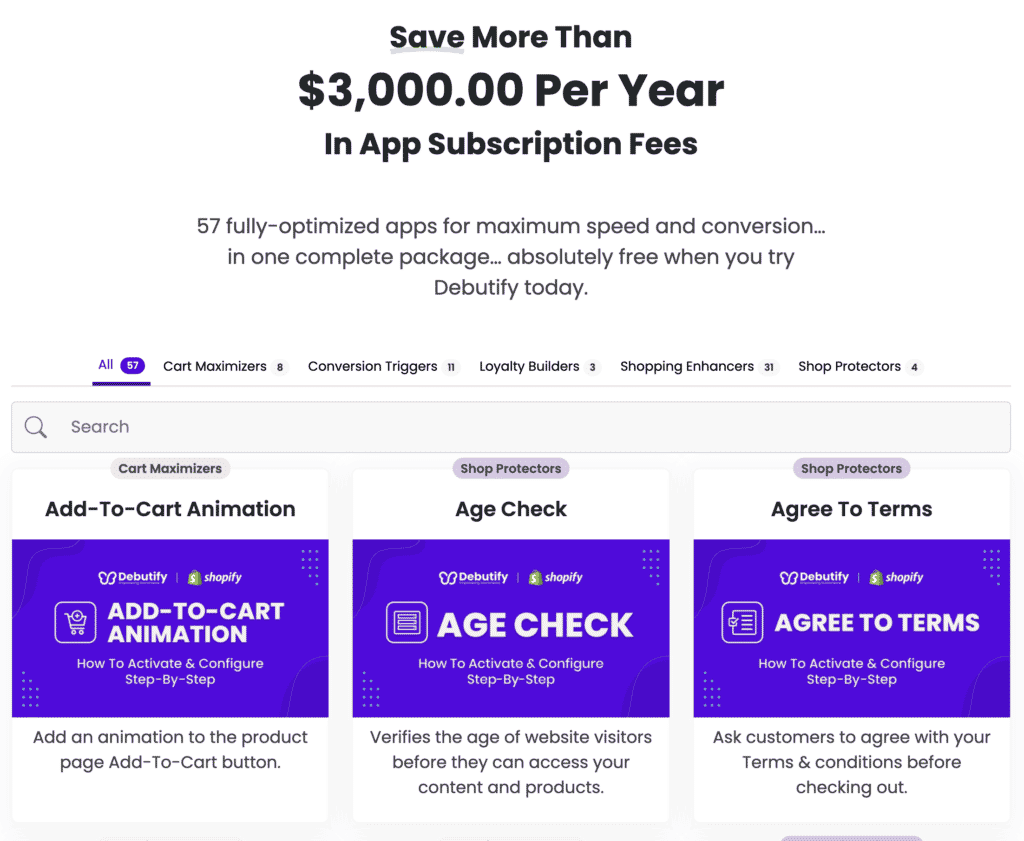Open the Add-To-Cart Animation title

tap(170, 509)
